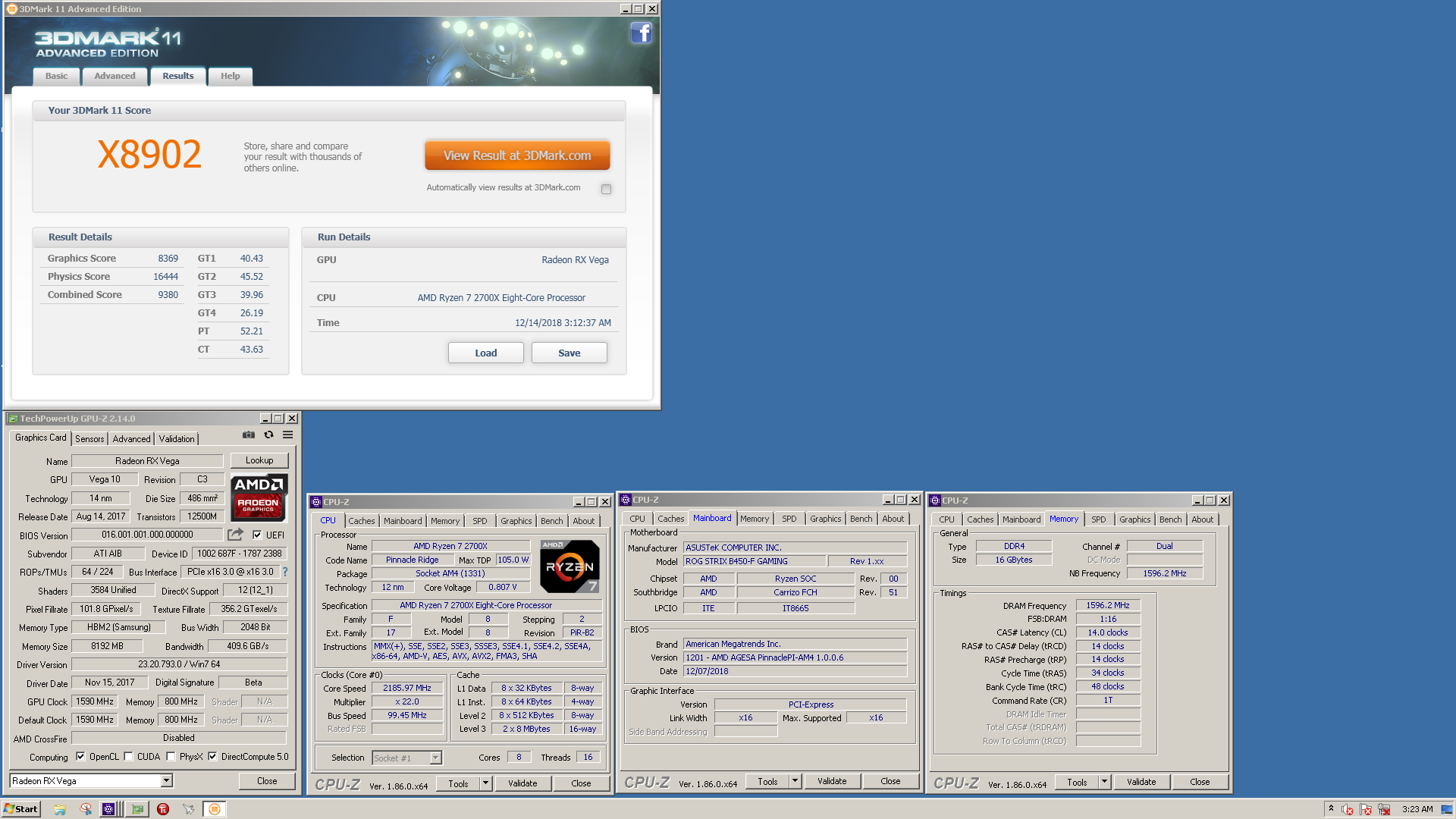The width and height of the screenshot is (1456, 819).
Task: Click the jet plane taskbar icon
Action: click(x=189, y=809)
